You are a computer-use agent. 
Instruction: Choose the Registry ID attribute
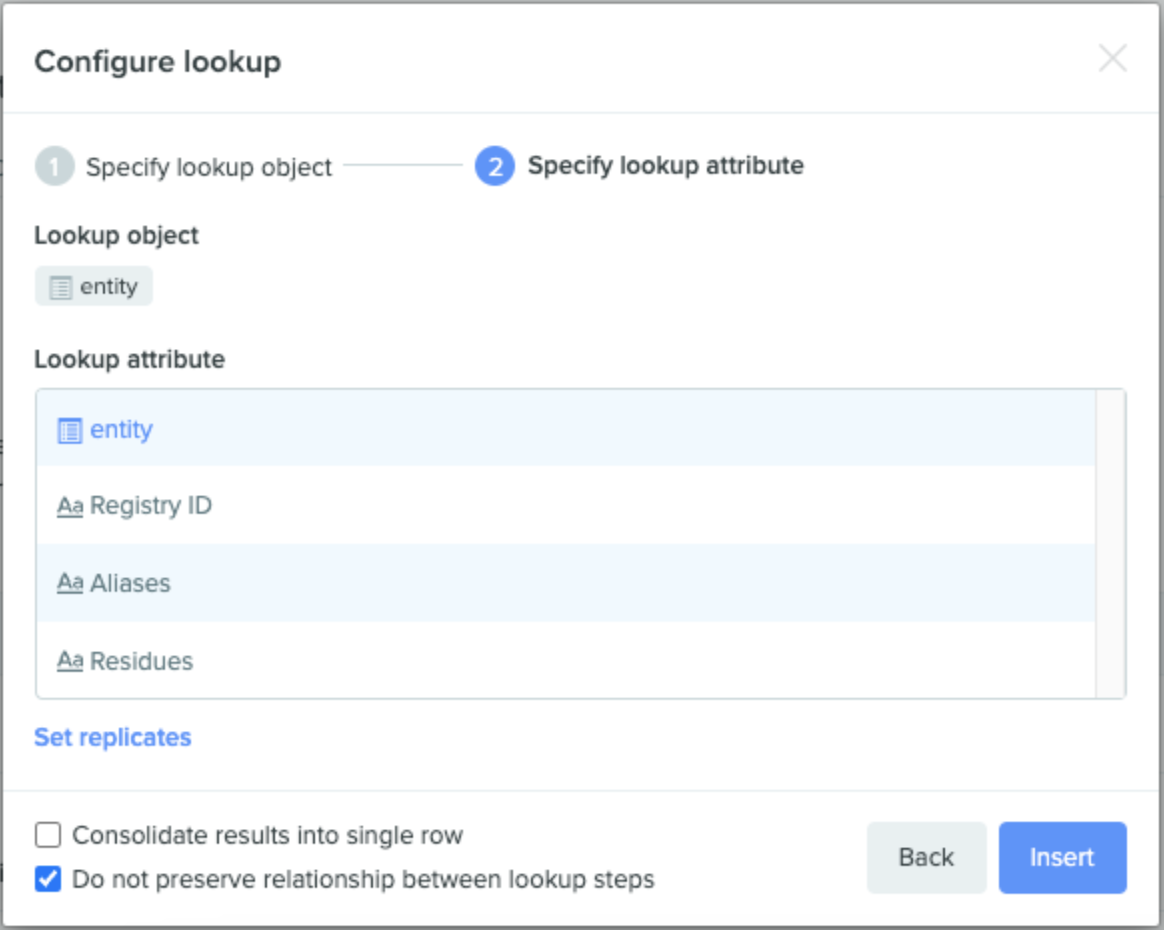(x=566, y=505)
